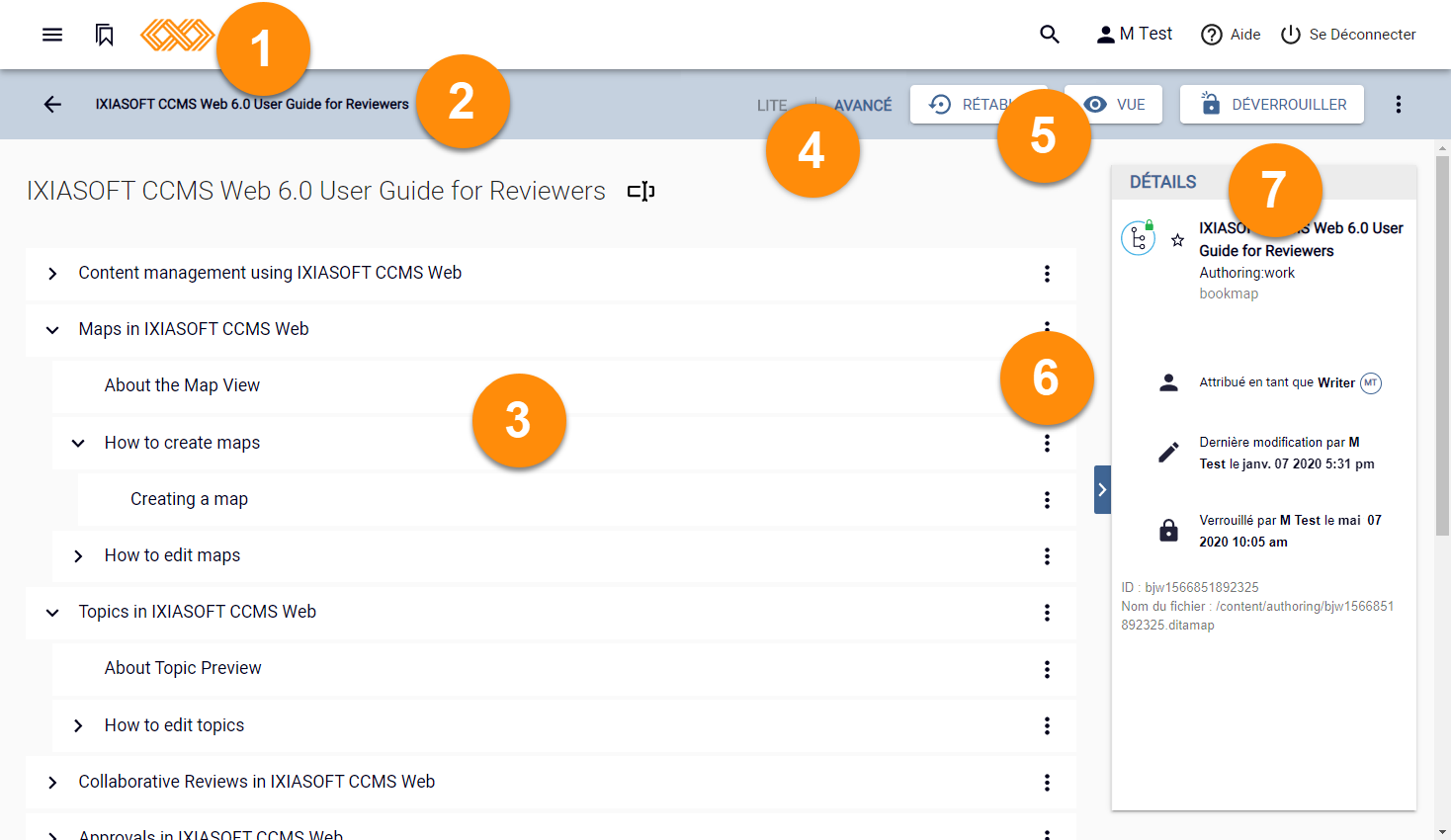The height and width of the screenshot is (840, 1451).
Task: Select About the Map View topic
Action: point(182,385)
